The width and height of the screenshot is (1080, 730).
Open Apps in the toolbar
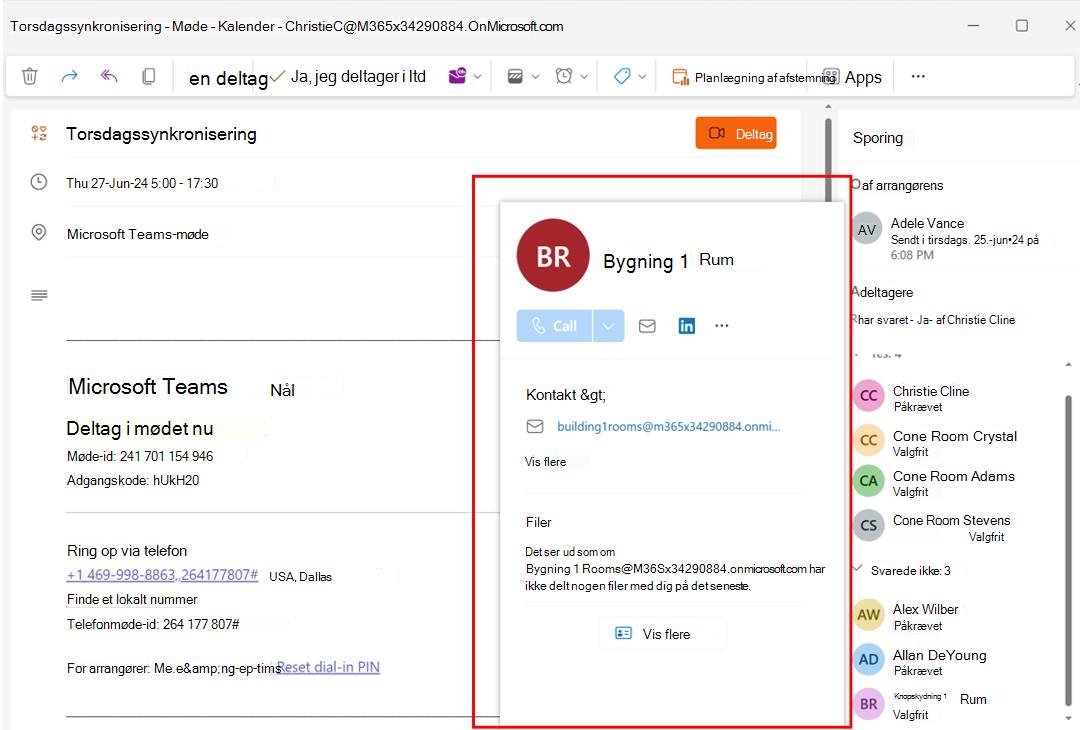pos(852,77)
